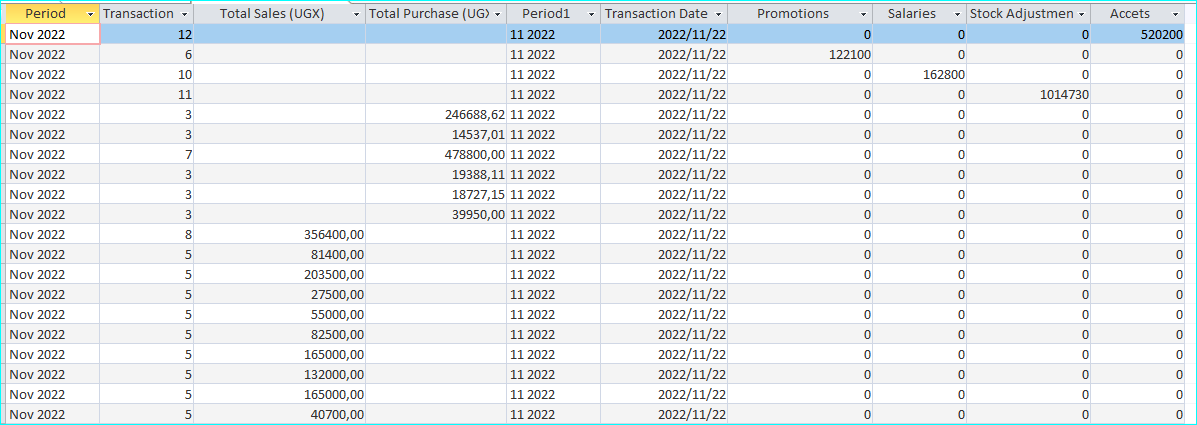Expand the Total Sales (UGX) column dropdown
Image resolution: width=1197 pixels, height=425 pixels.
(357, 14)
